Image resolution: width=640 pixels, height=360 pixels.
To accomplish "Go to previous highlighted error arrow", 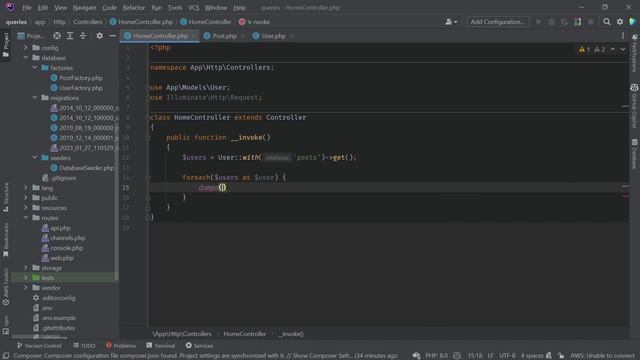I will [613, 49].
